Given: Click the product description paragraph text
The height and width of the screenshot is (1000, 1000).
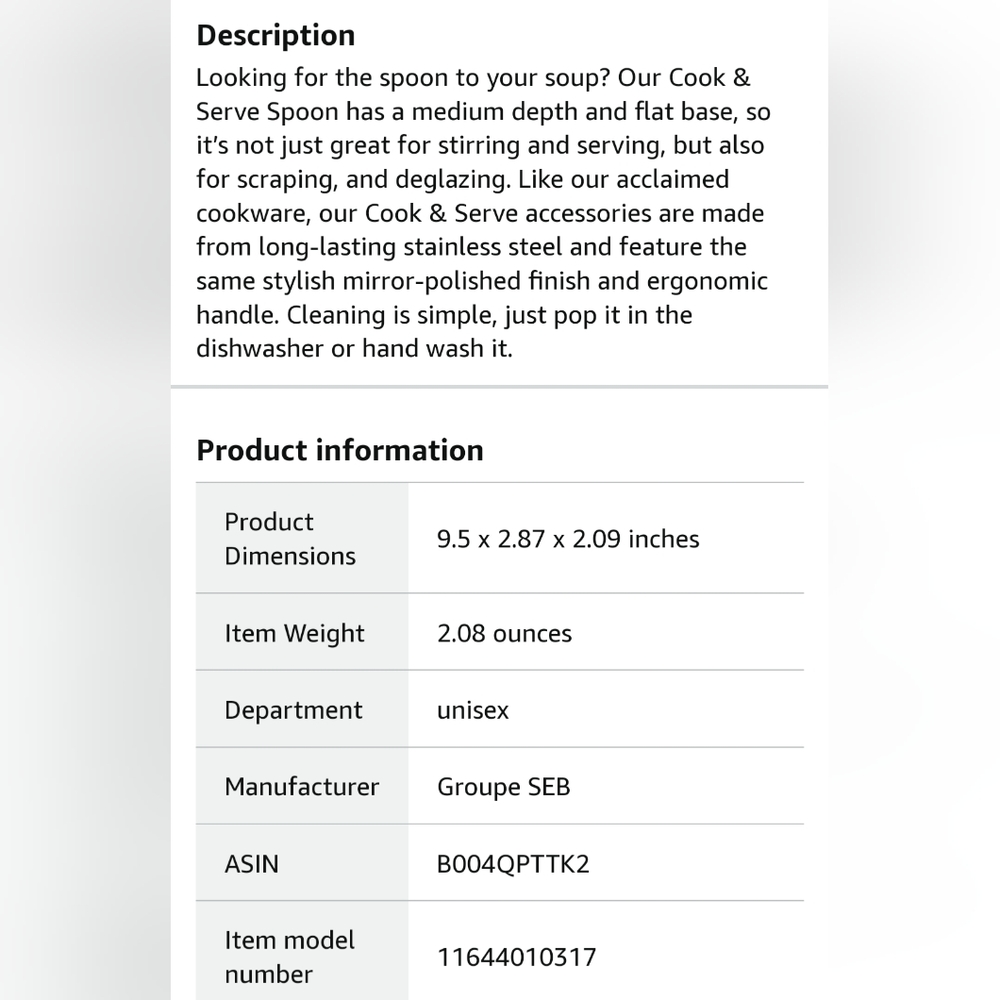Looking at the screenshot, I should [483, 213].
